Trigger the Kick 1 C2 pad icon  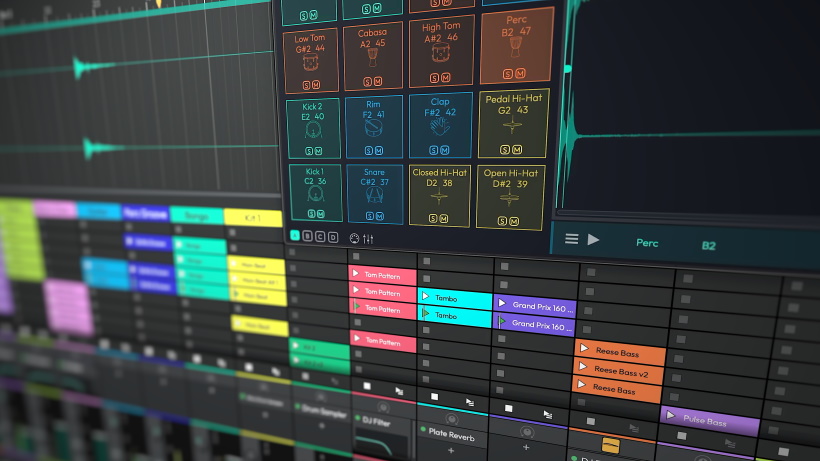pyautogui.click(x=315, y=195)
